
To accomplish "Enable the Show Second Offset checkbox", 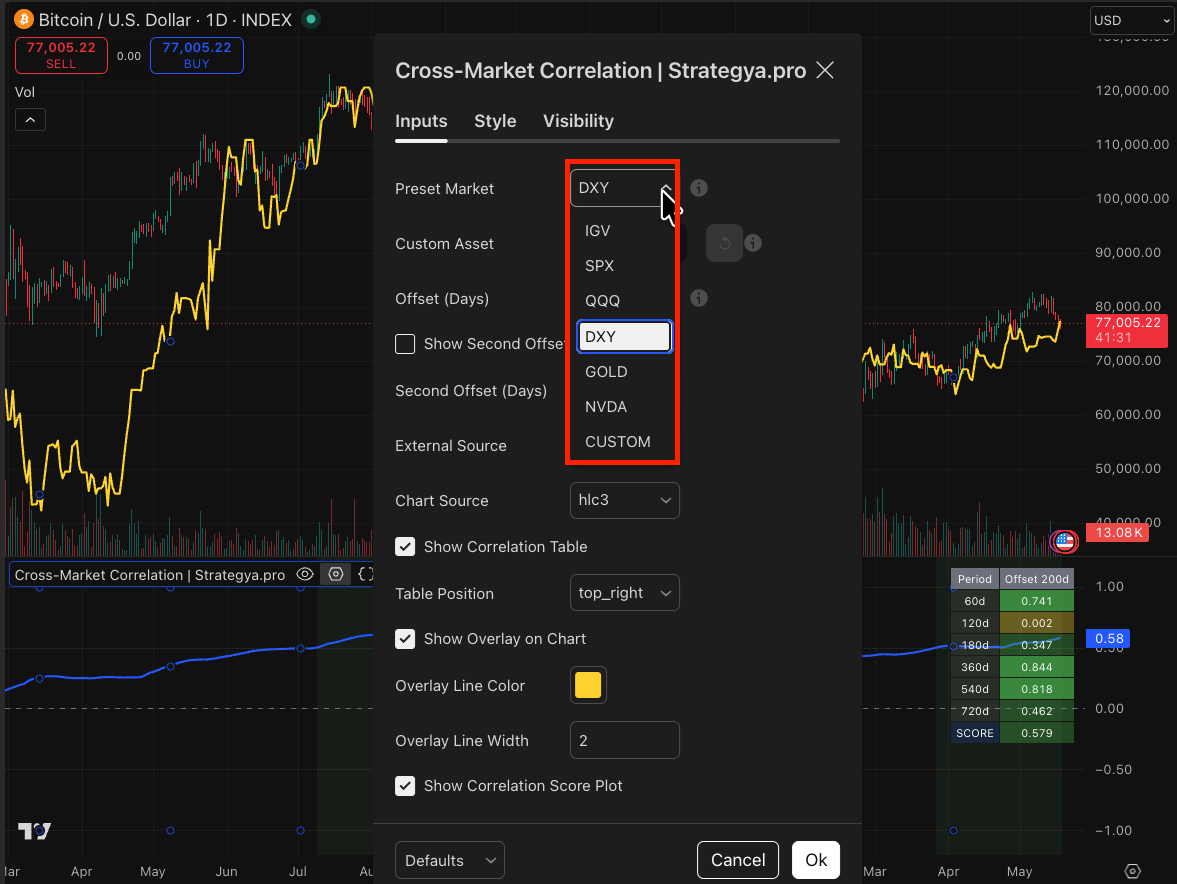I will 405,344.
